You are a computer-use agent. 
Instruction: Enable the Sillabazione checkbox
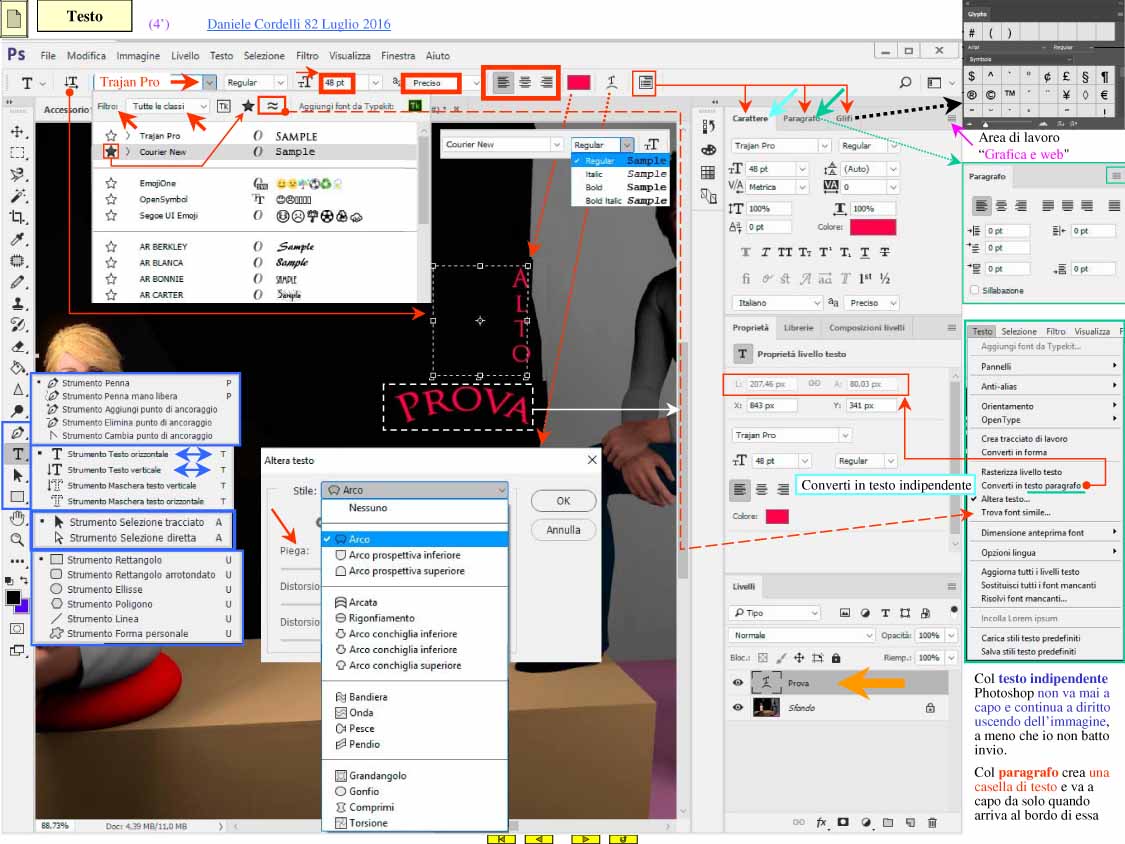974,291
